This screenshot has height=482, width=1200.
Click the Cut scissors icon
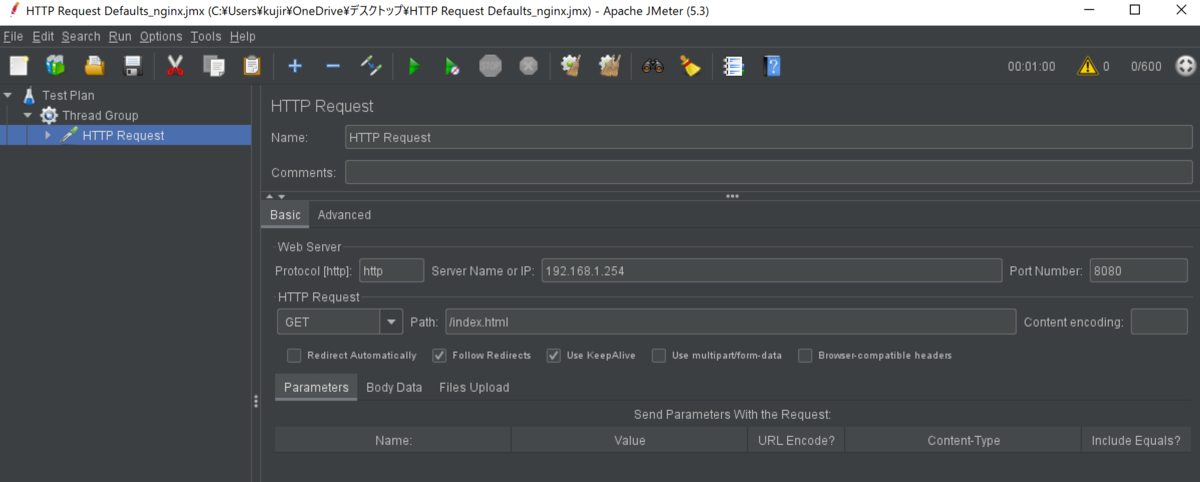(x=175, y=66)
